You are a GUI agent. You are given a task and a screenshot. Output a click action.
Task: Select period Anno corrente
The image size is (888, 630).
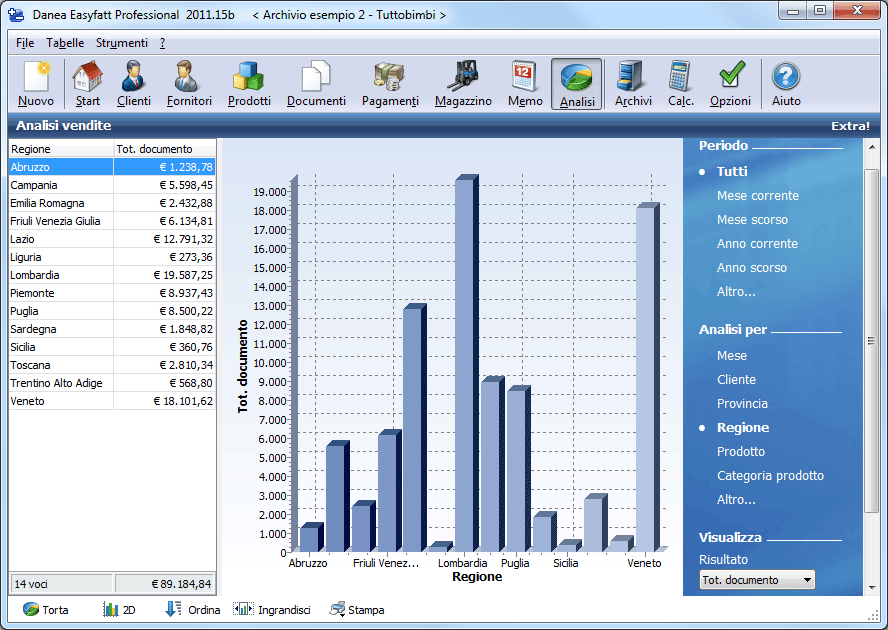click(757, 244)
